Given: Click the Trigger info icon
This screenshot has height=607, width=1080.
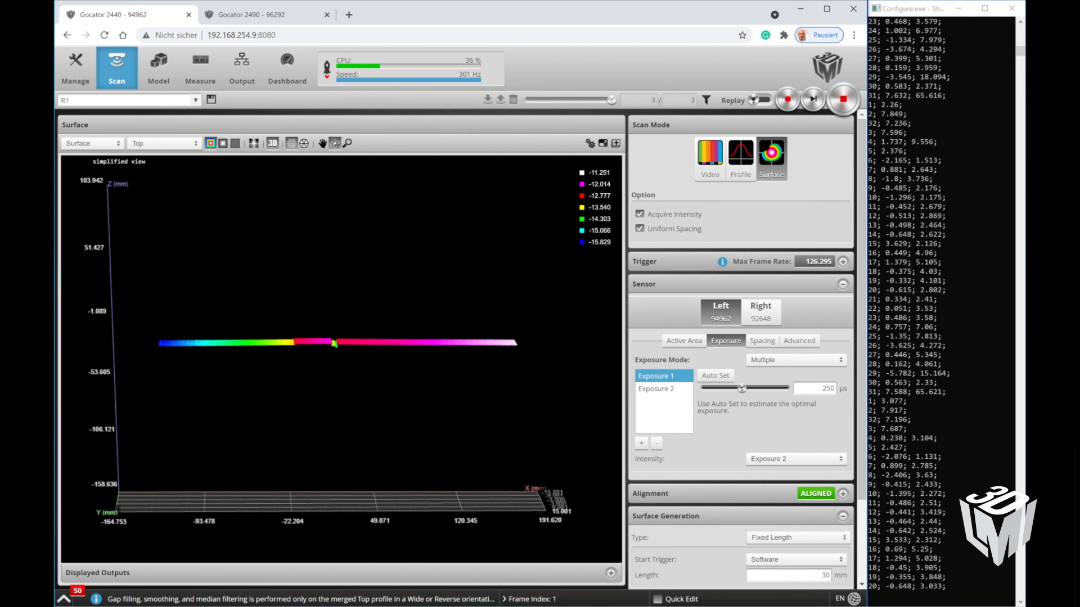Looking at the screenshot, I should (722, 262).
